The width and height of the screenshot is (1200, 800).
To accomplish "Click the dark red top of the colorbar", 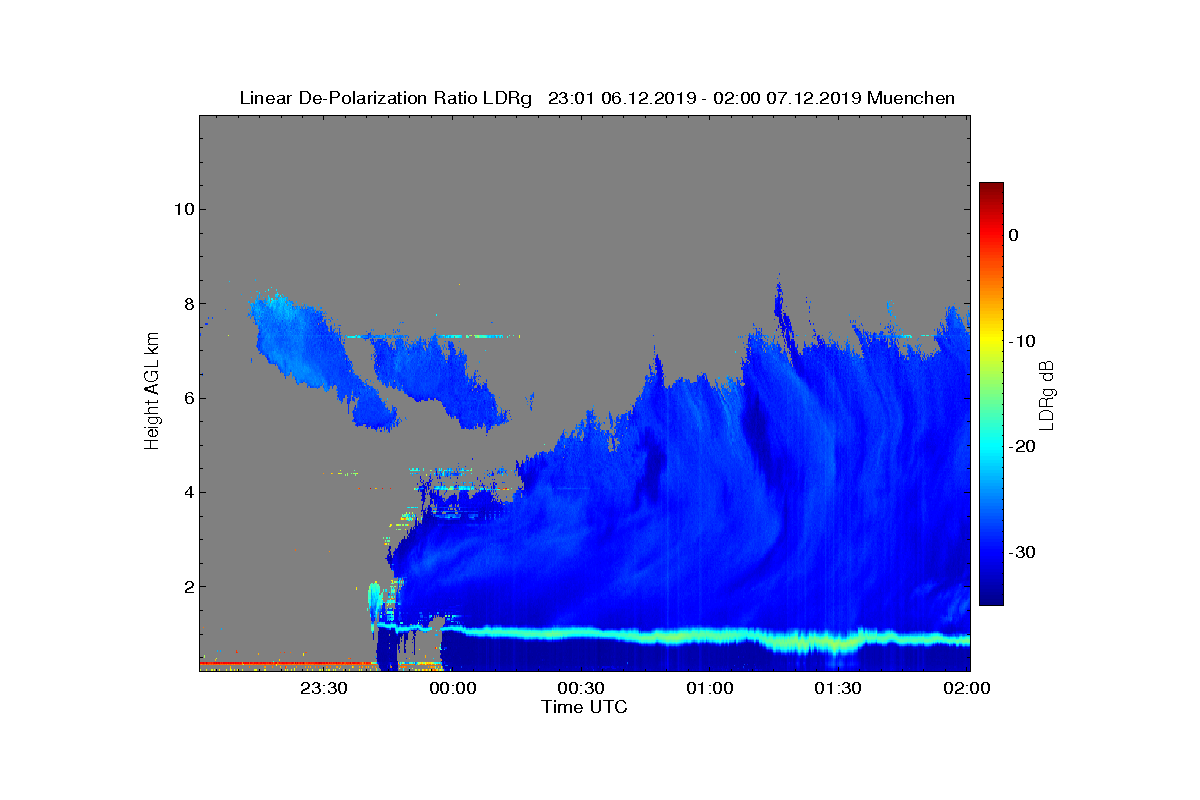I will pos(991,188).
